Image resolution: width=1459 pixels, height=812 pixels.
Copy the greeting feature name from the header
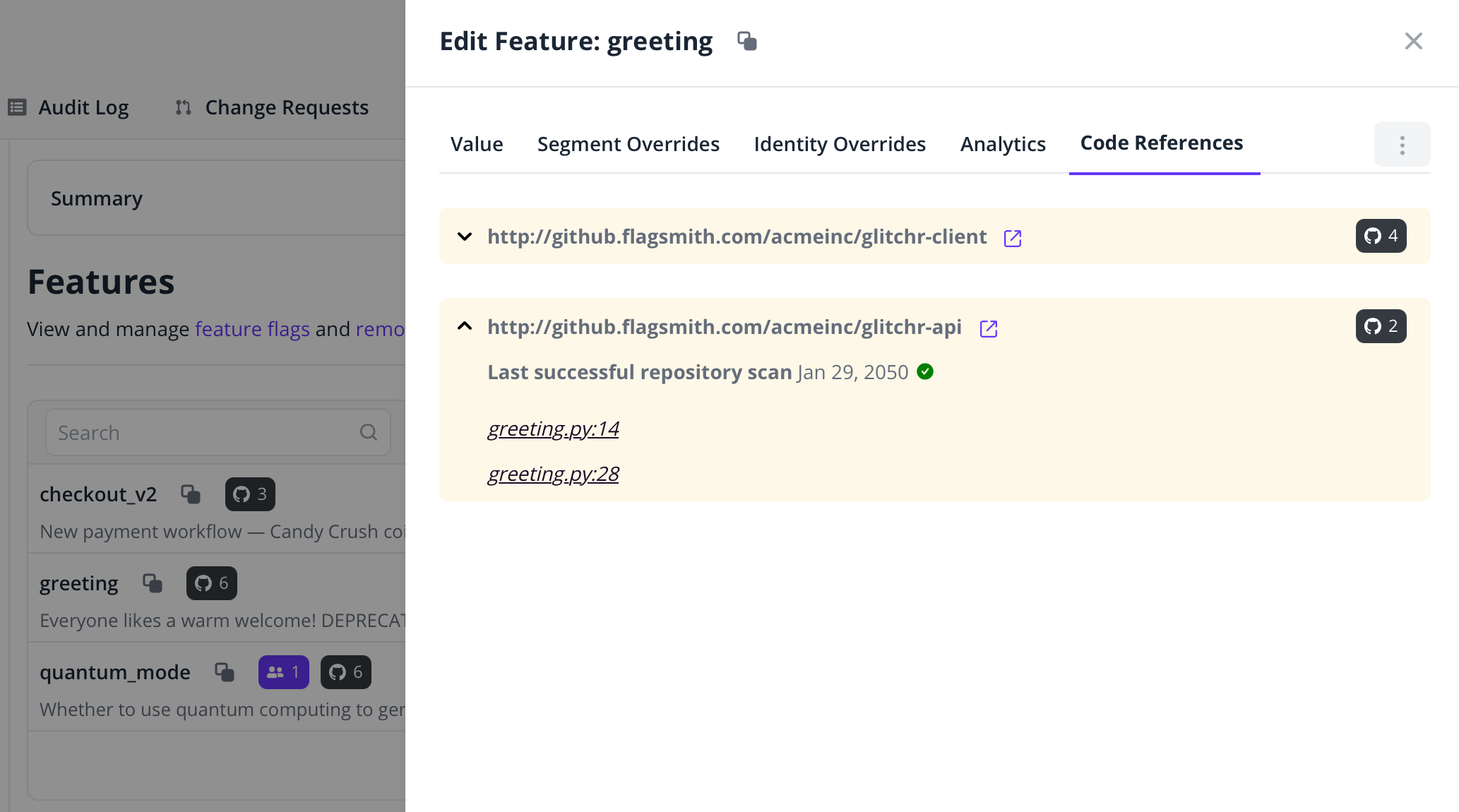click(747, 41)
